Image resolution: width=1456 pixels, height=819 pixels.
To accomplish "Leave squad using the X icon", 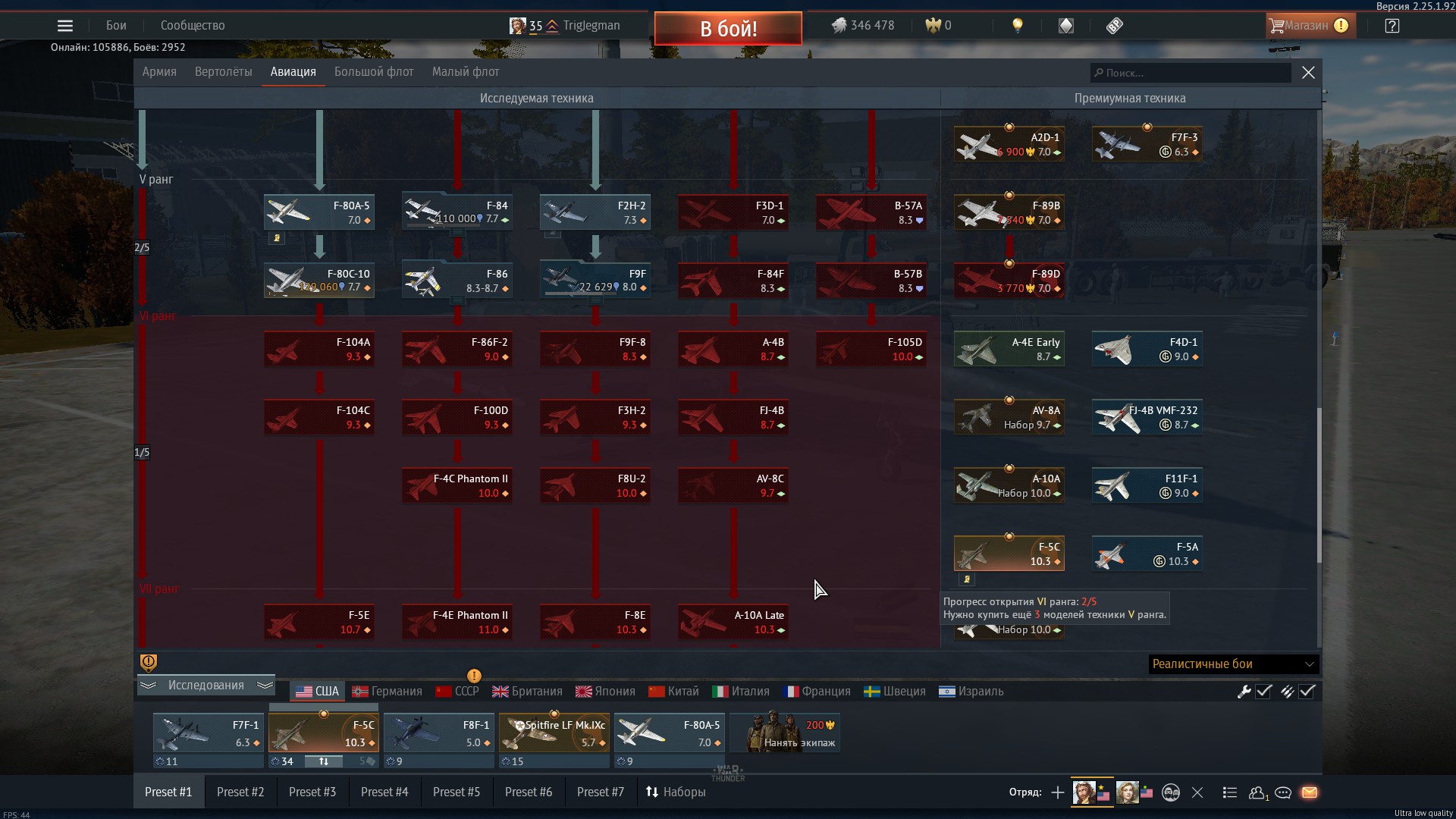I will pos(1197,792).
